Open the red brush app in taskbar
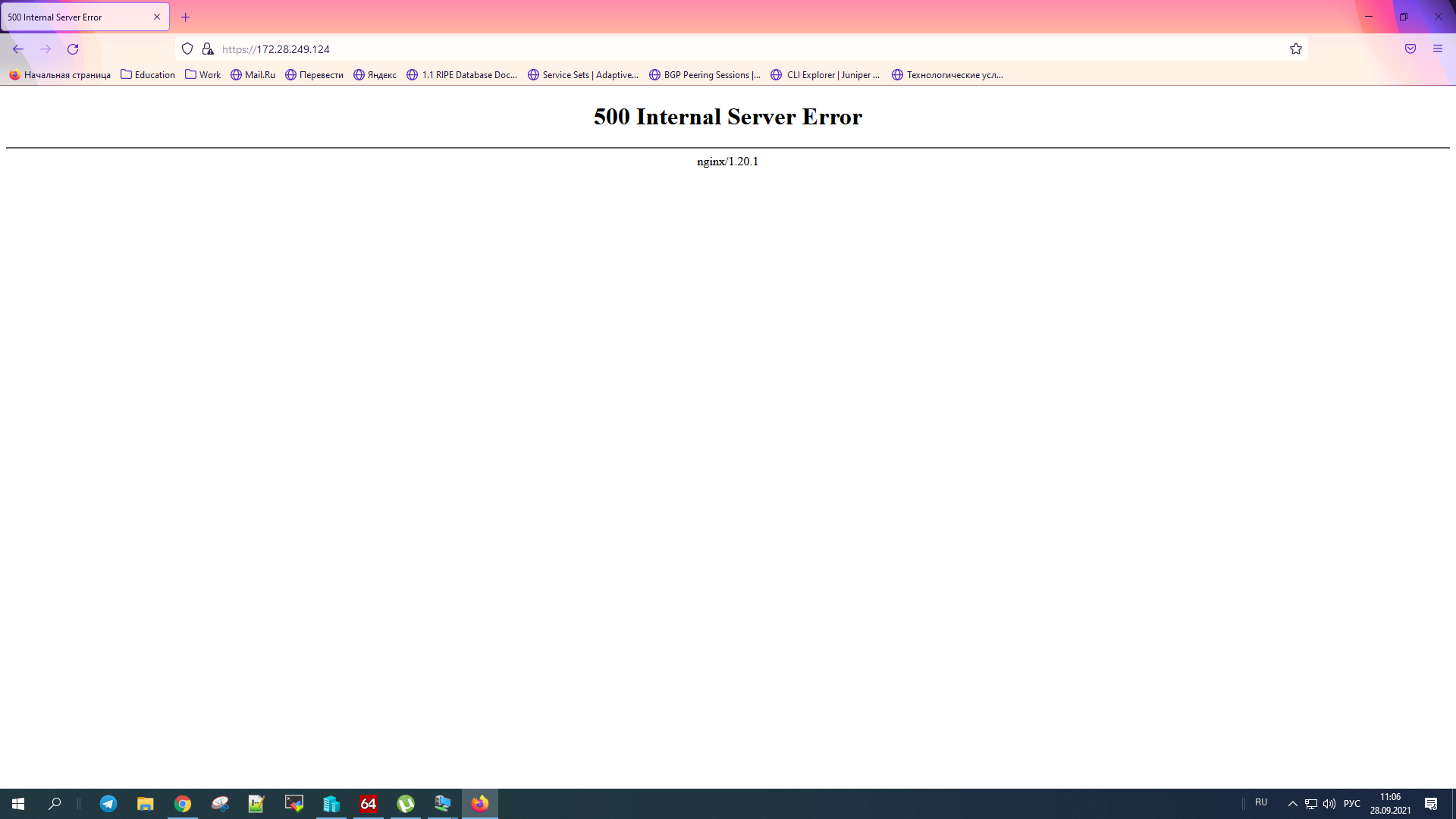Screen dimensions: 1456x819 pos(220,804)
